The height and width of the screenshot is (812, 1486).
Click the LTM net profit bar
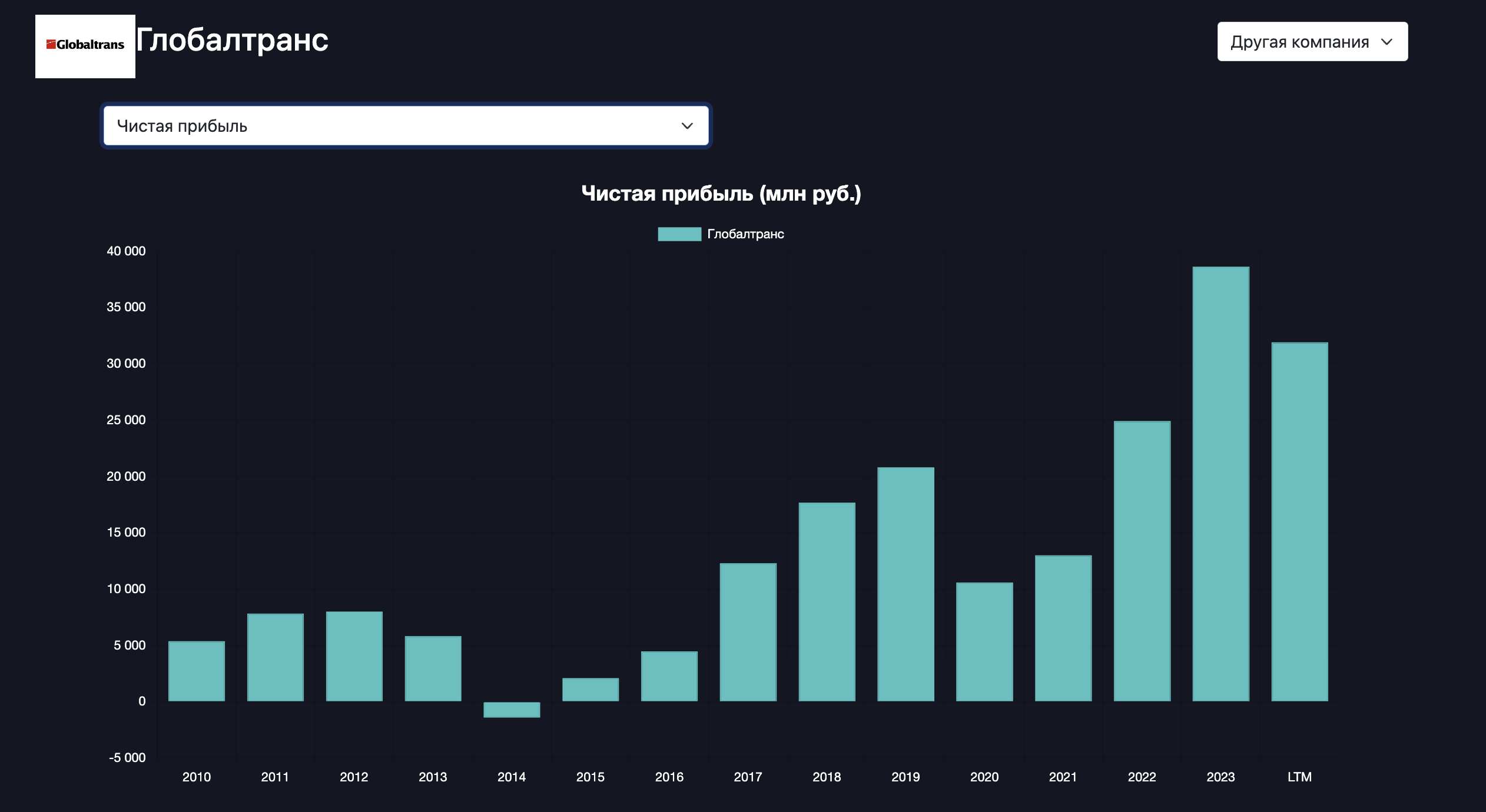point(1300,522)
